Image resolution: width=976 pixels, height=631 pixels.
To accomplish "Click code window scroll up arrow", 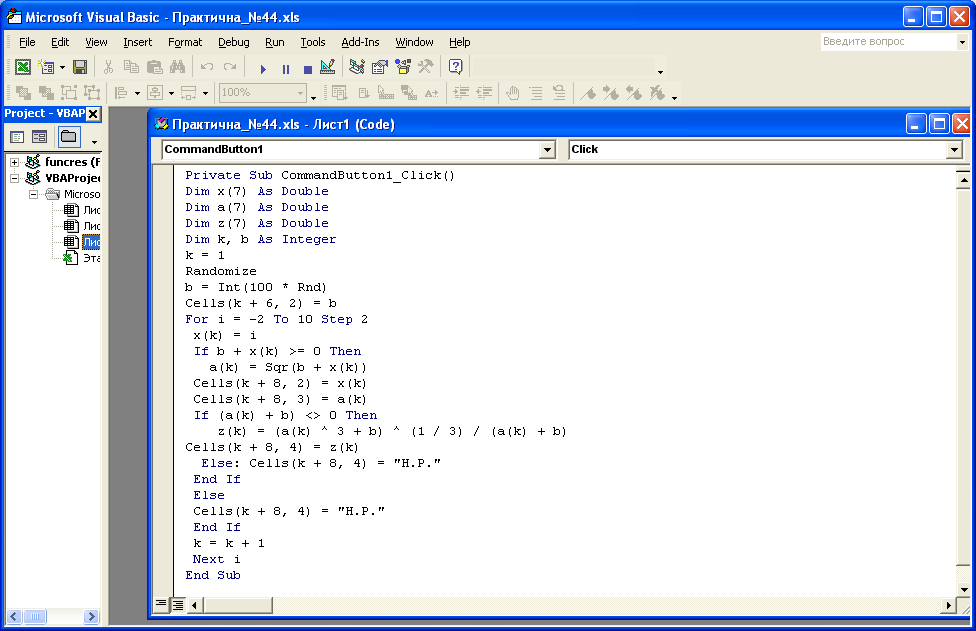I will (964, 180).
